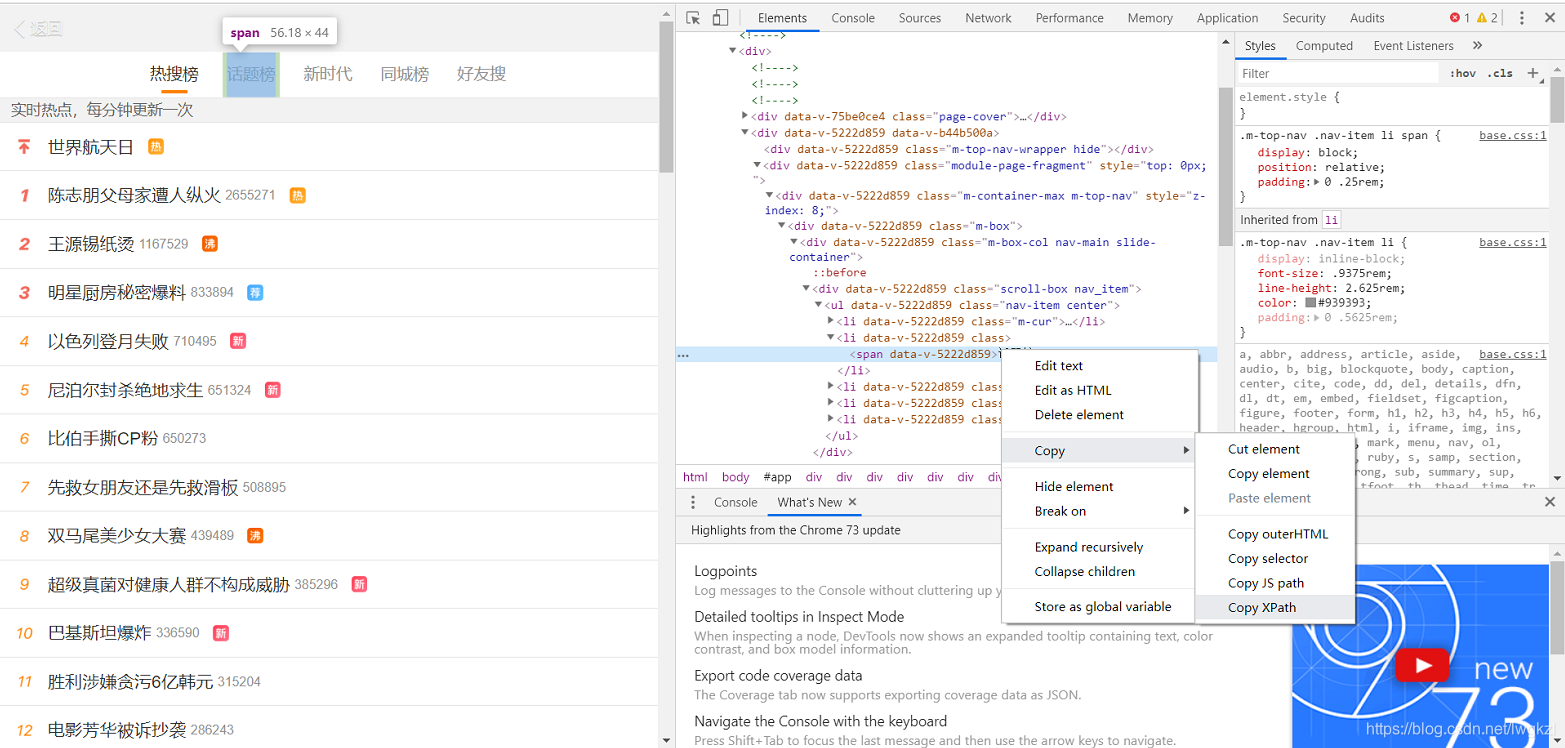Toggle the device toolbar icon
1565x748 pixels.
point(720,18)
